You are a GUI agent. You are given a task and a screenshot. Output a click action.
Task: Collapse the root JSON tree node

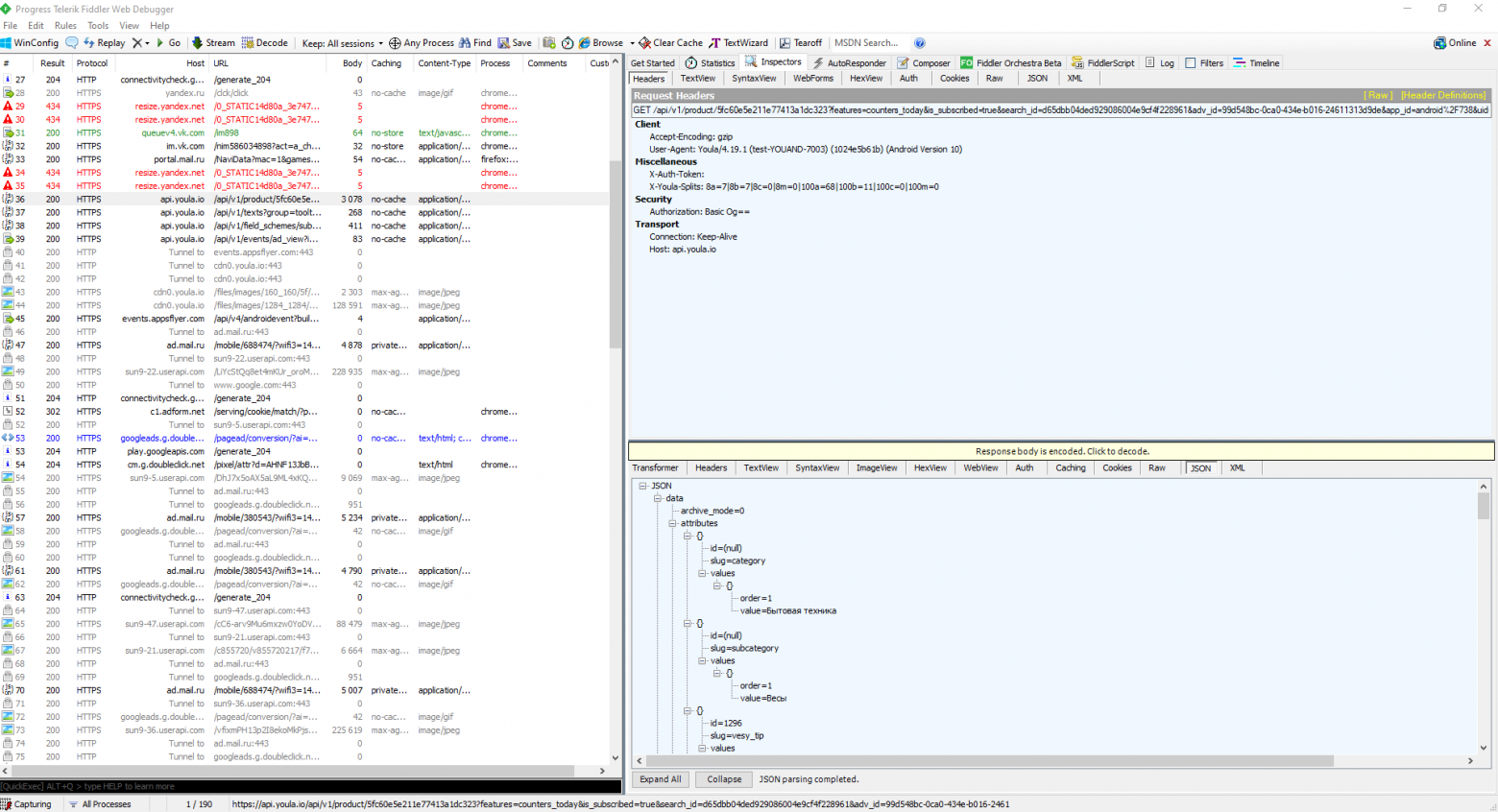click(x=642, y=486)
